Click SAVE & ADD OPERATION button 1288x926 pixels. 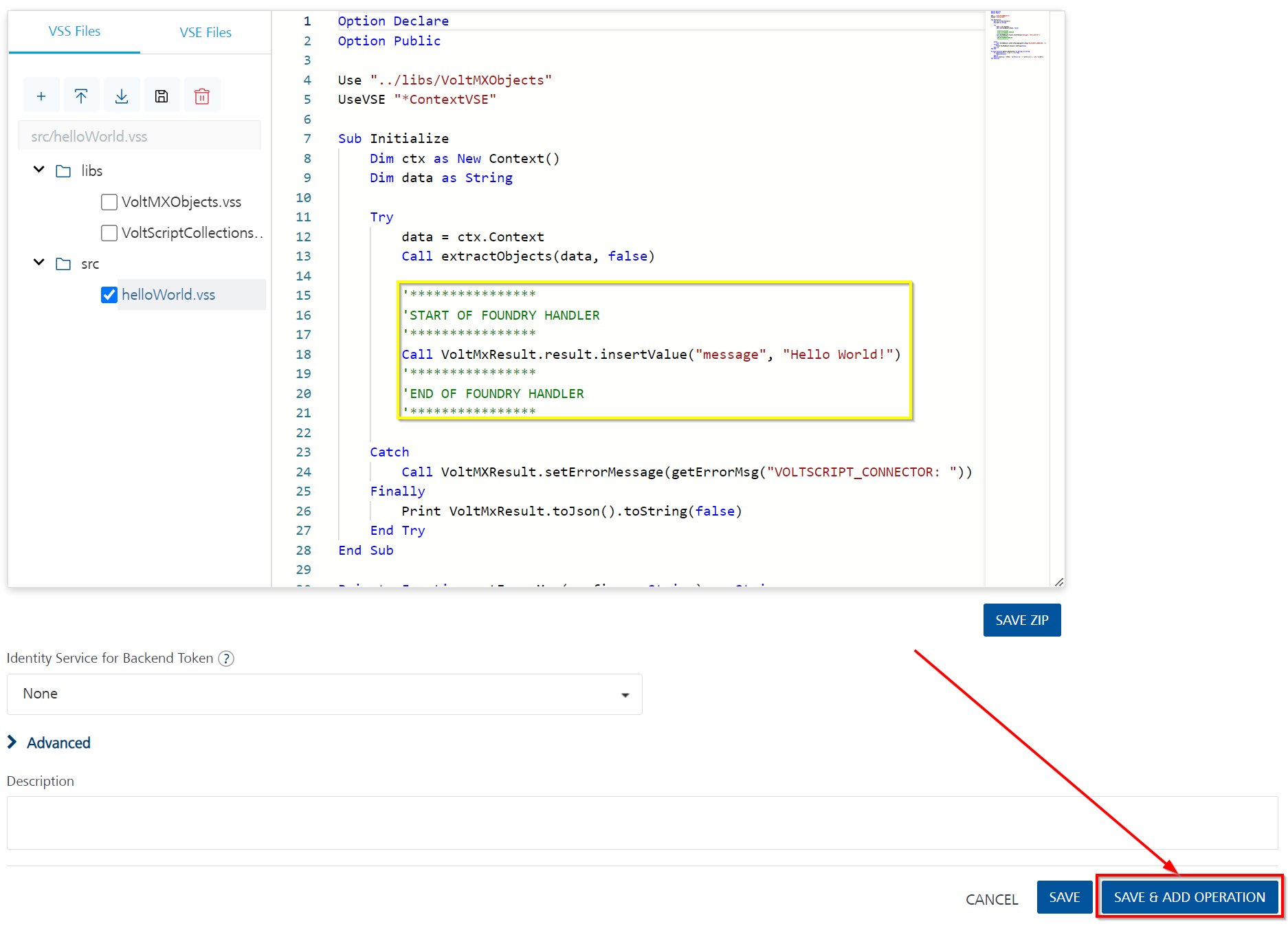coord(1190,897)
